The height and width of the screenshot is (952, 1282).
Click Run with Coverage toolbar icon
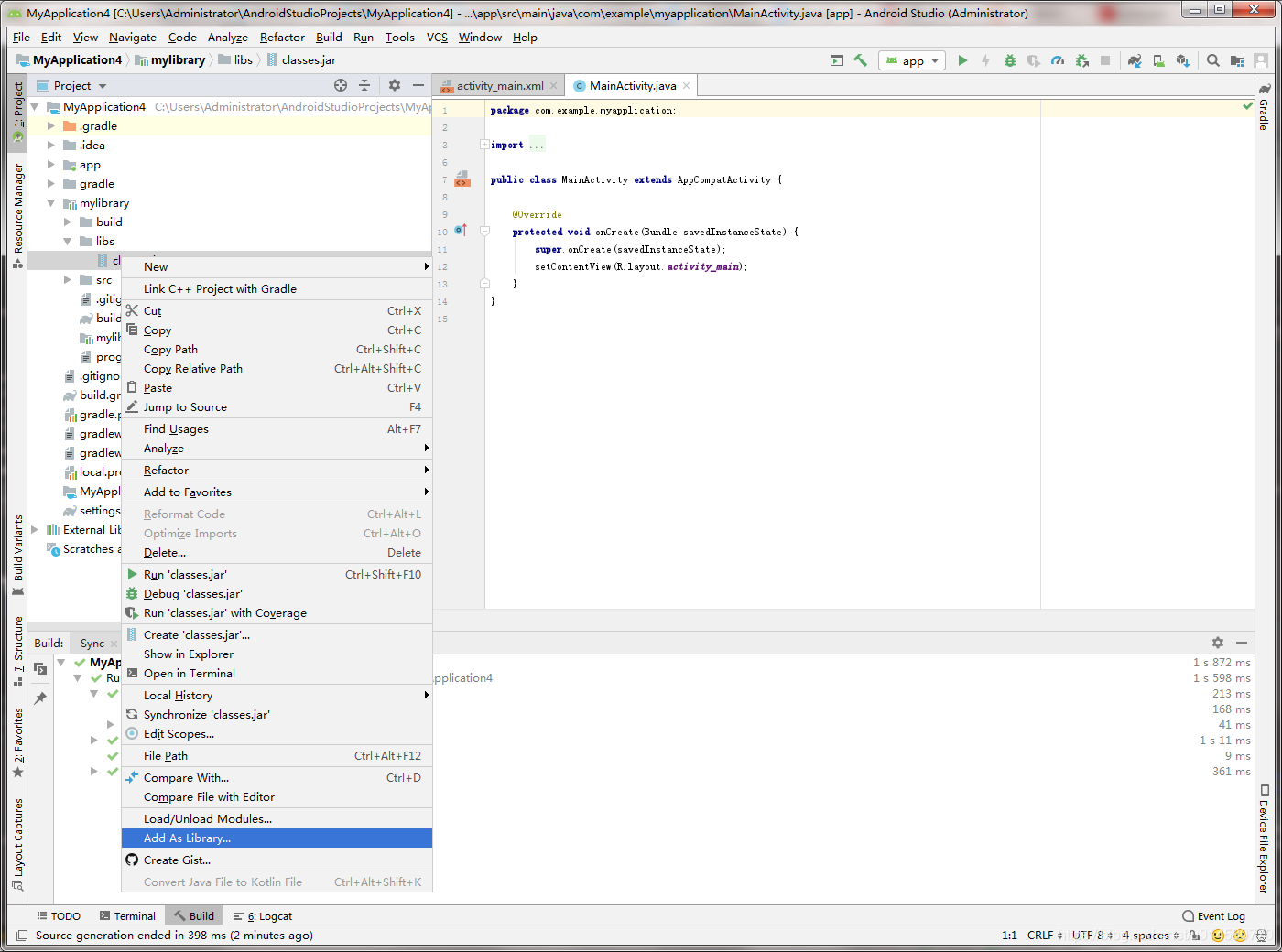click(x=1033, y=60)
